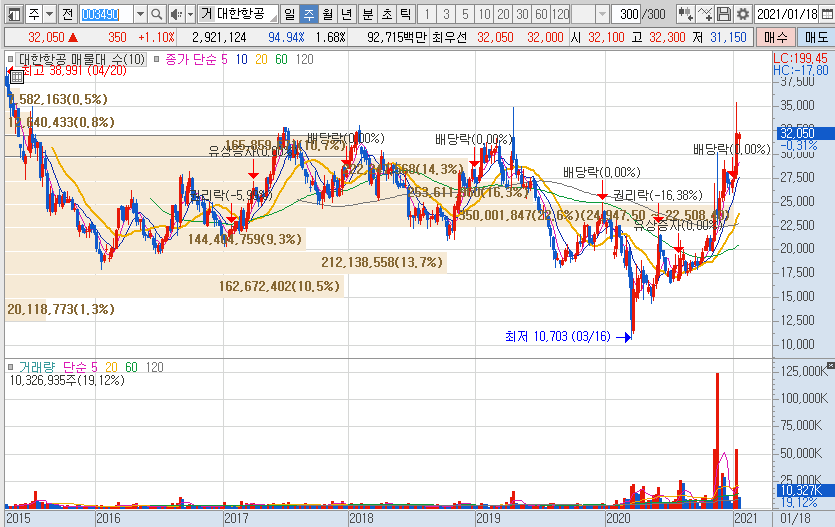The width and height of the screenshot is (835, 527).
Task: Click the speaker sound icon
Action: click(x=176, y=14)
